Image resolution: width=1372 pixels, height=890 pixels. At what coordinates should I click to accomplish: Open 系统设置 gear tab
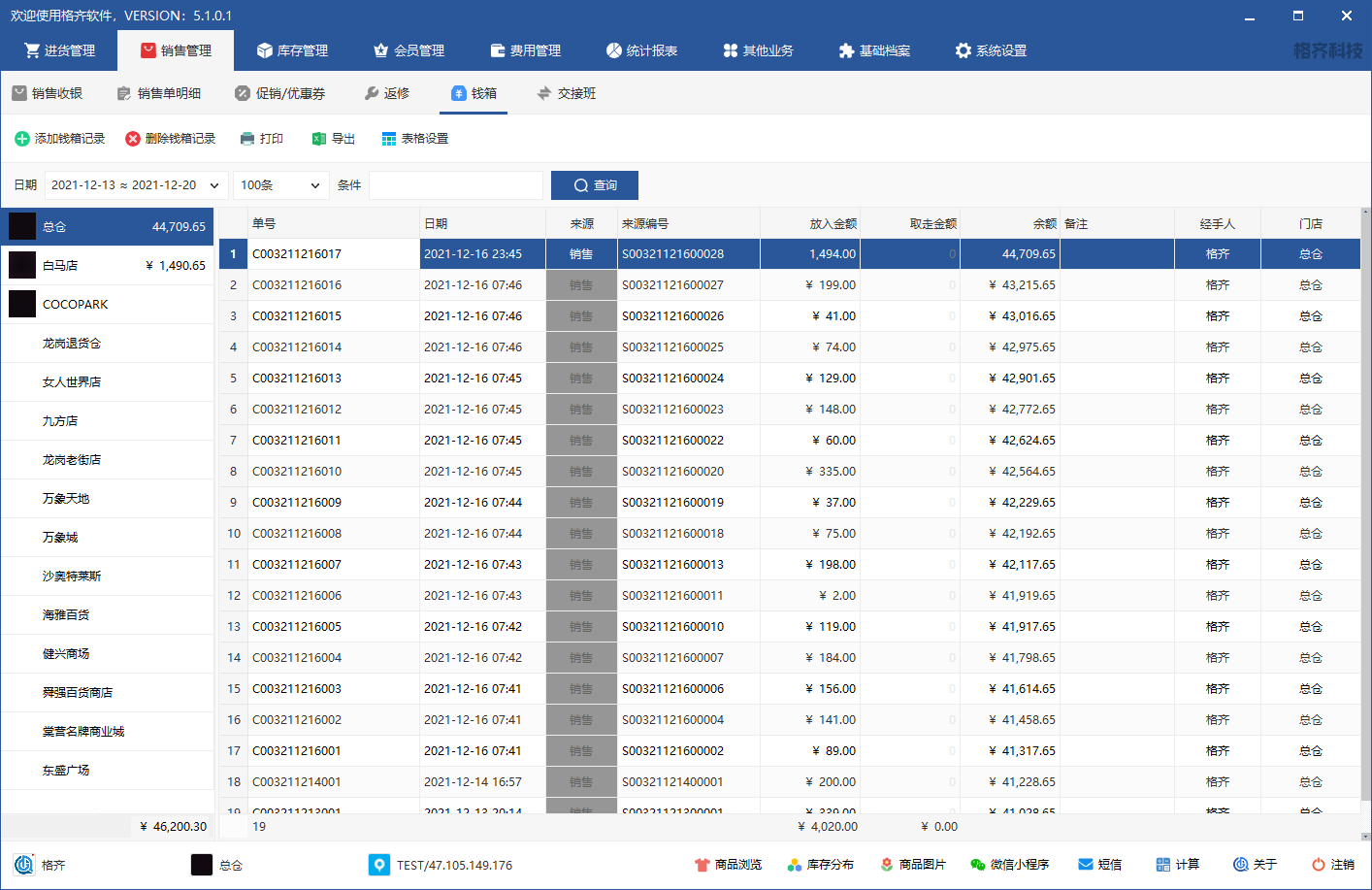pos(991,50)
